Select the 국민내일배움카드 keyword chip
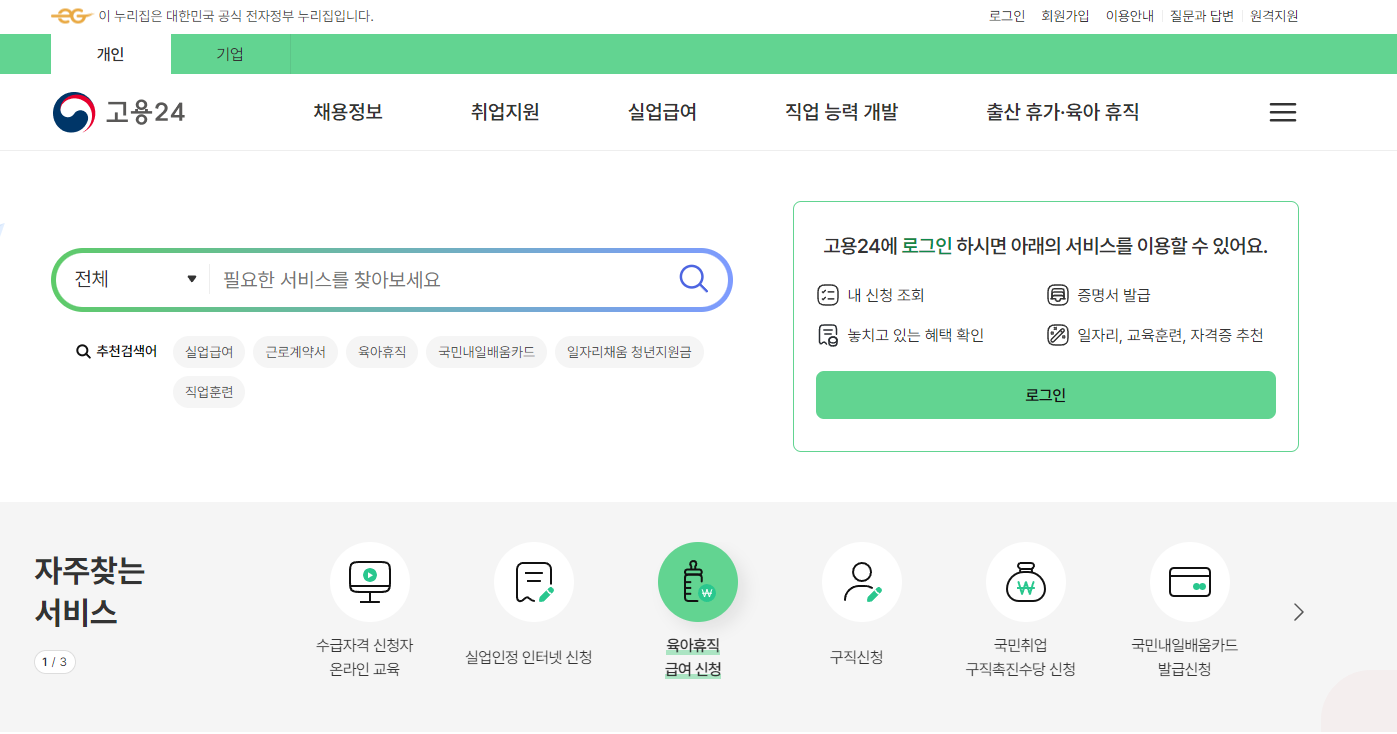Screen dimensions: 1397x734 tap(486, 352)
